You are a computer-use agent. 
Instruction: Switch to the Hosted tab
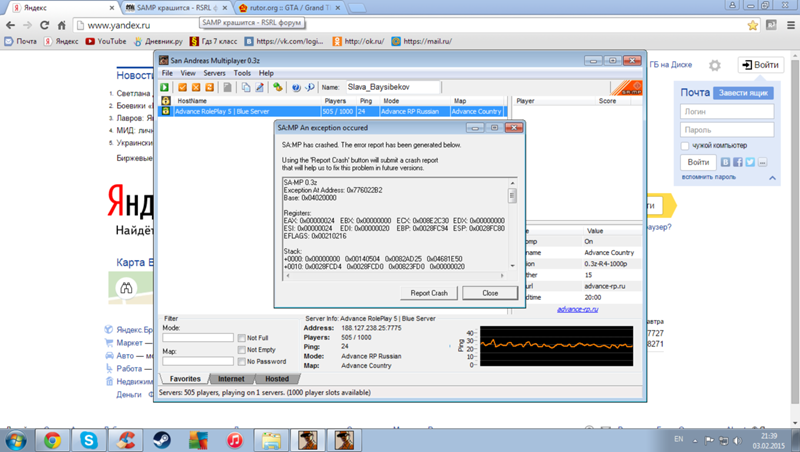pyautogui.click(x=277, y=379)
